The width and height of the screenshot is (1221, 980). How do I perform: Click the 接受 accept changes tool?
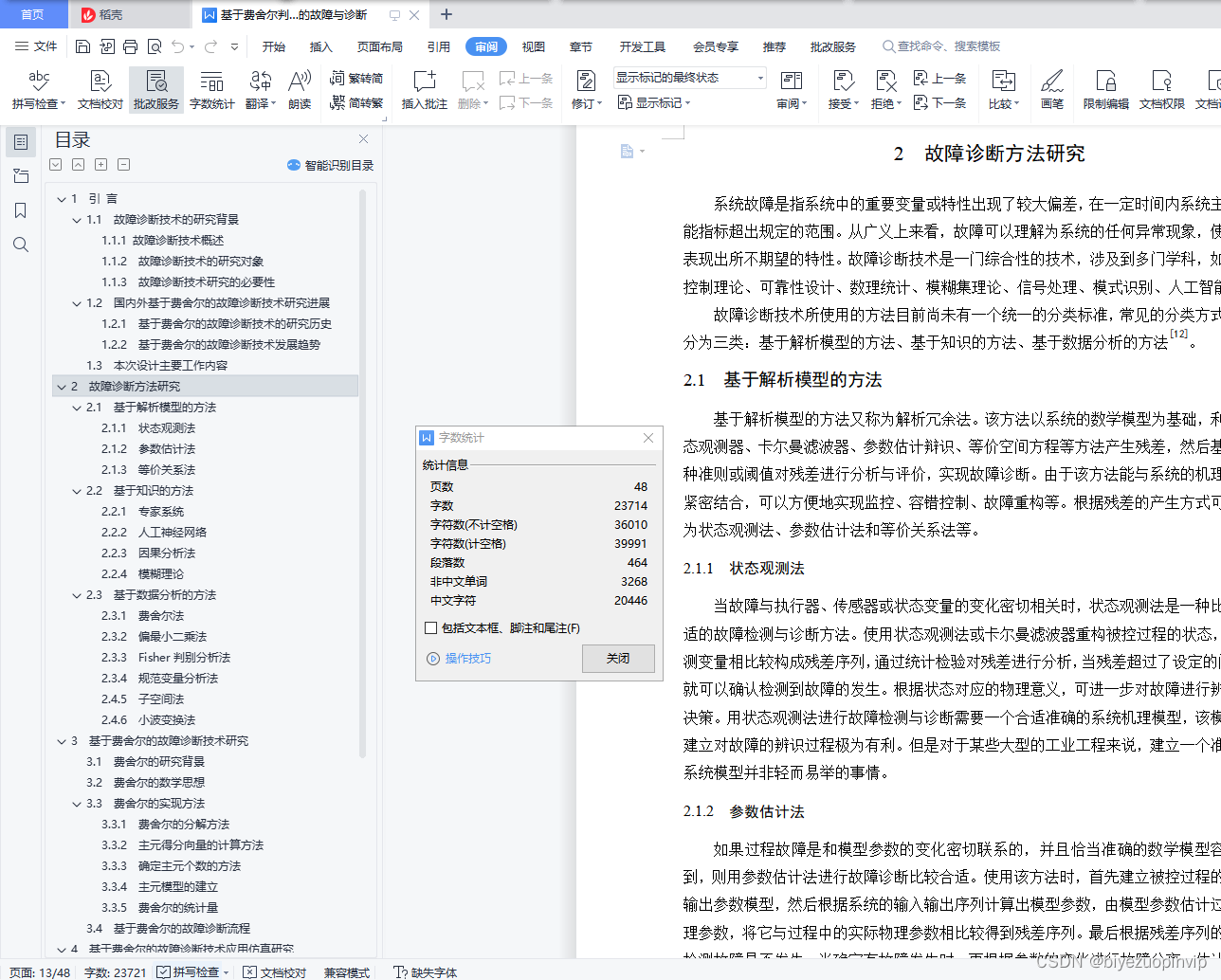843,89
